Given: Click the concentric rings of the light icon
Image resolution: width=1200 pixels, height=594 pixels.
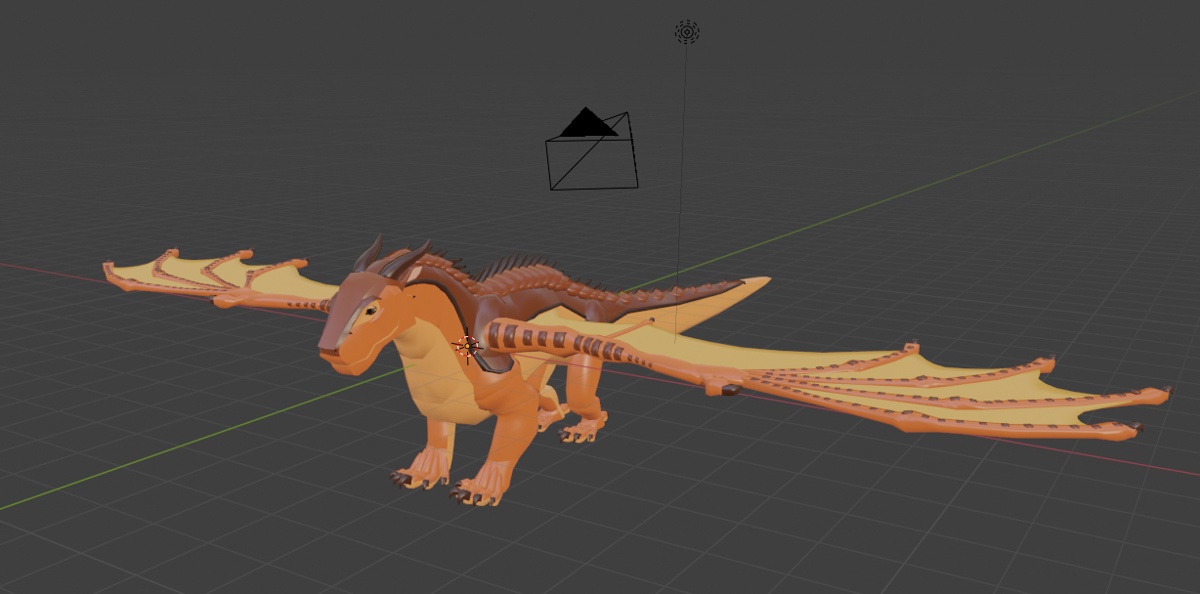Looking at the screenshot, I should (x=686, y=31).
